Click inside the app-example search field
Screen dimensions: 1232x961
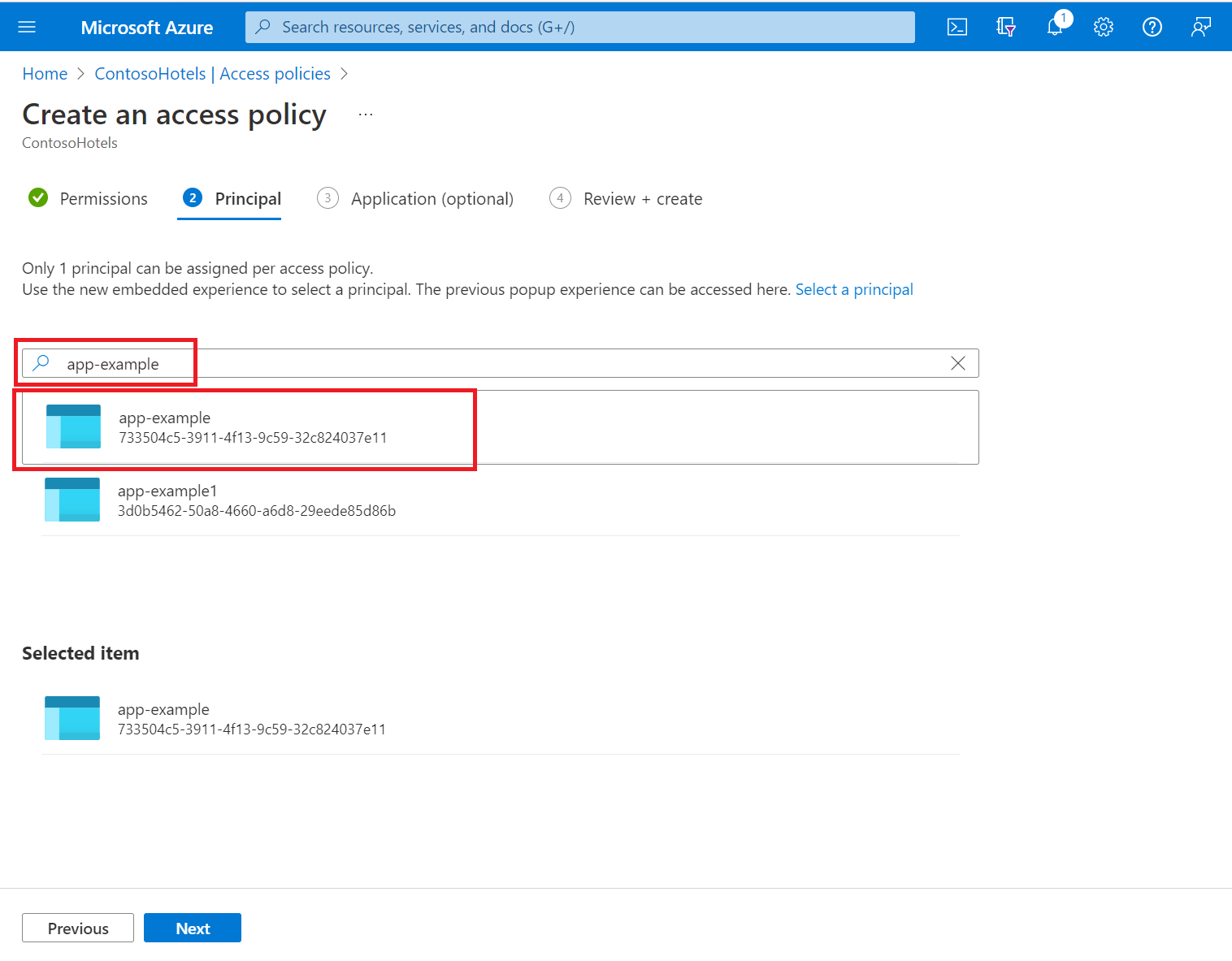pyautogui.click(x=325, y=363)
